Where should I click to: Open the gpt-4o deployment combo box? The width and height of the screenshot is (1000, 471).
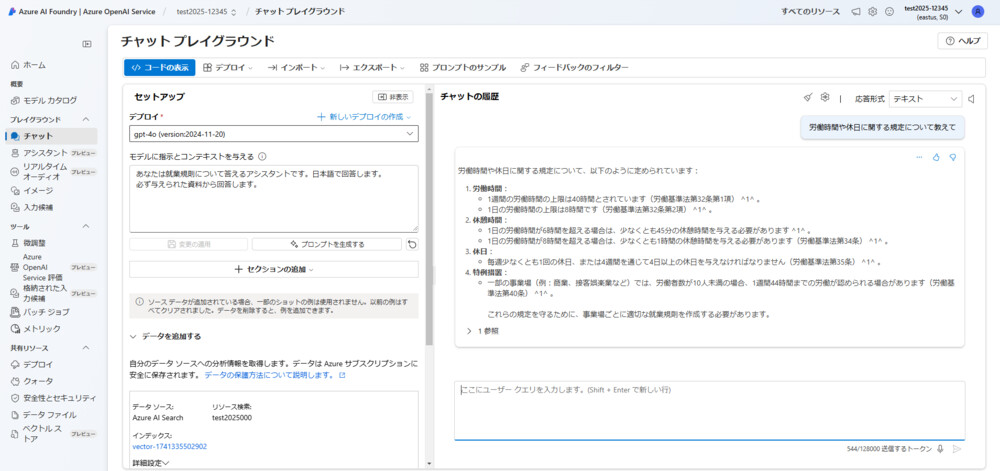274,134
